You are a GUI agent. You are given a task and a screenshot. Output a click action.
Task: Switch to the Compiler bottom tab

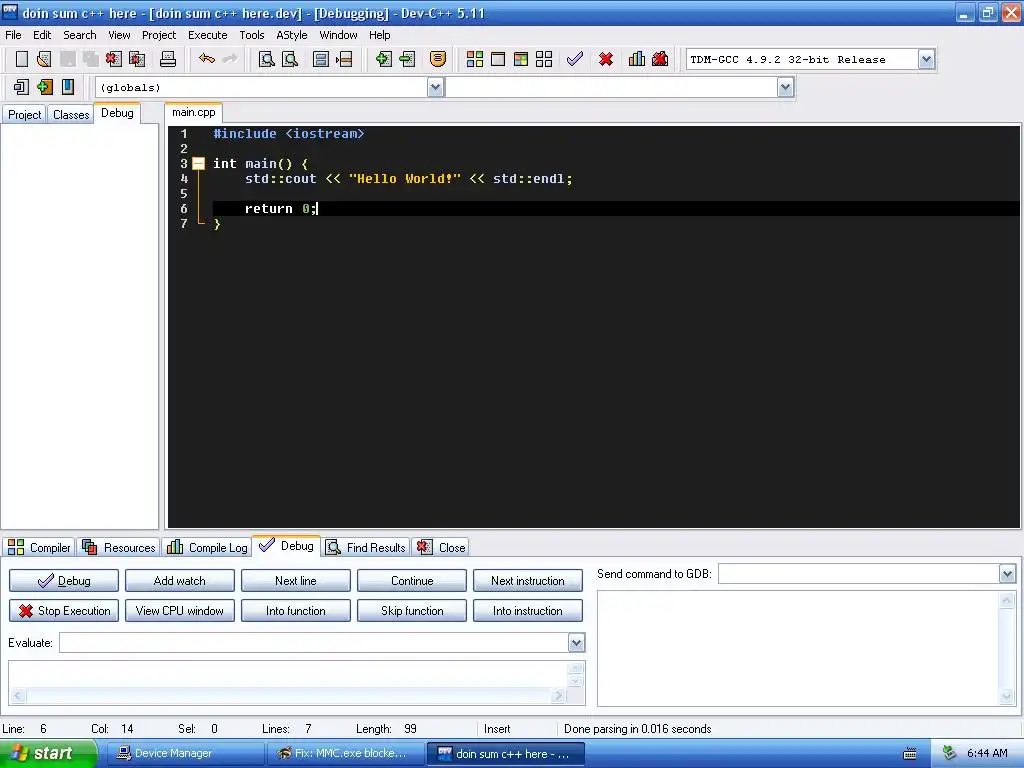click(39, 547)
